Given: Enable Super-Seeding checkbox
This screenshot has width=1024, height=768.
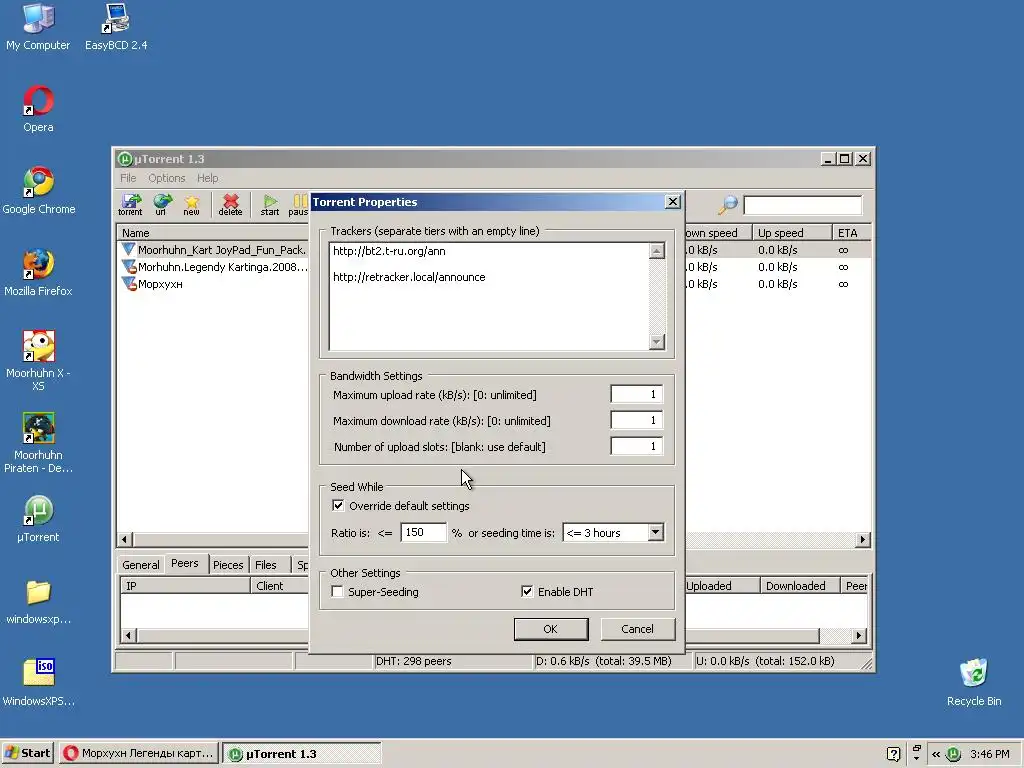Looking at the screenshot, I should point(338,592).
